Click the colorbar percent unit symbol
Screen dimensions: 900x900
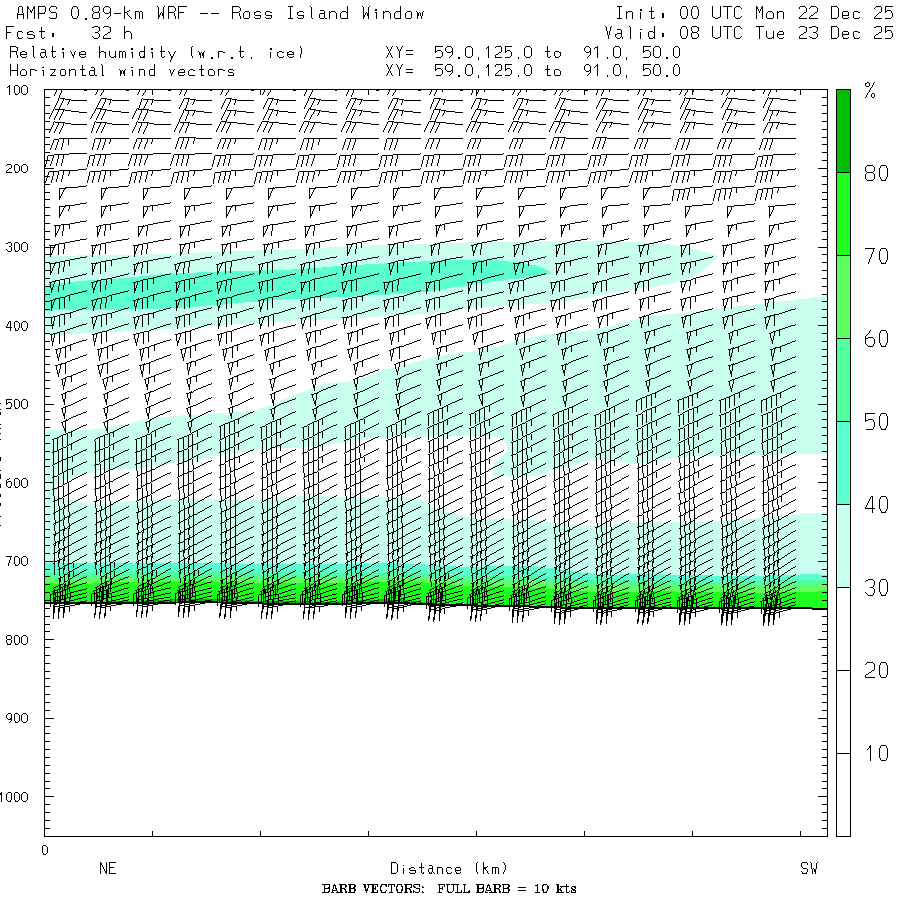click(x=870, y=91)
